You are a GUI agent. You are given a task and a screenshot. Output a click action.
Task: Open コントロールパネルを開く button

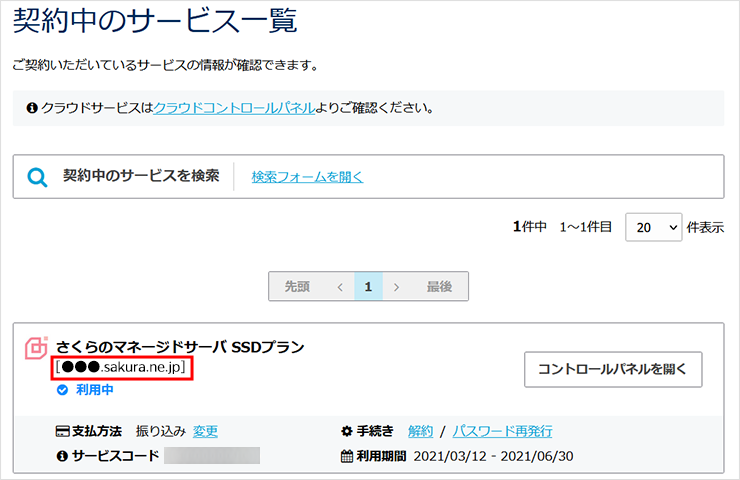coord(613,369)
